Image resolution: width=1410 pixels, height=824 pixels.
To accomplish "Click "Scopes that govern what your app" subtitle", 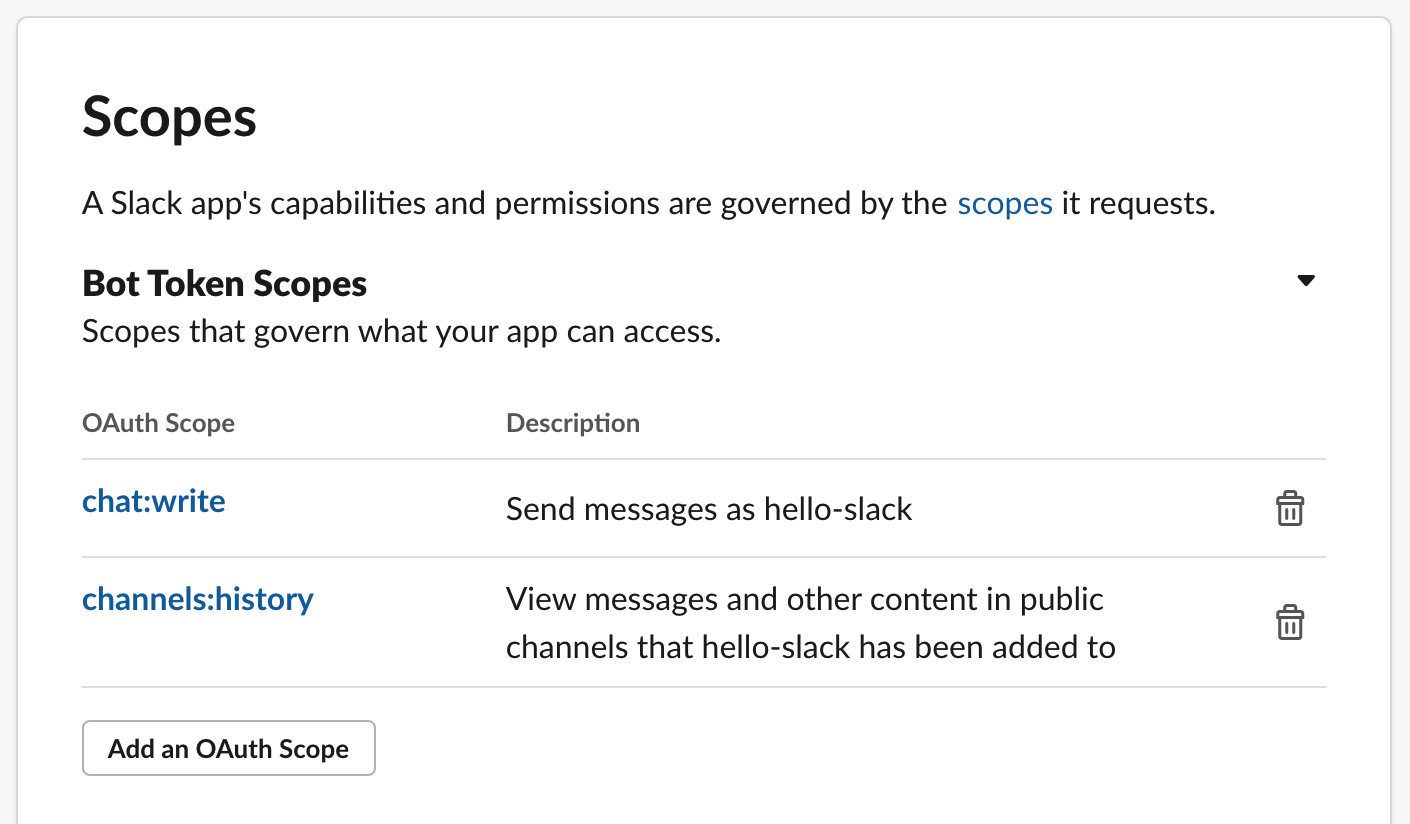I will [x=401, y=332].
